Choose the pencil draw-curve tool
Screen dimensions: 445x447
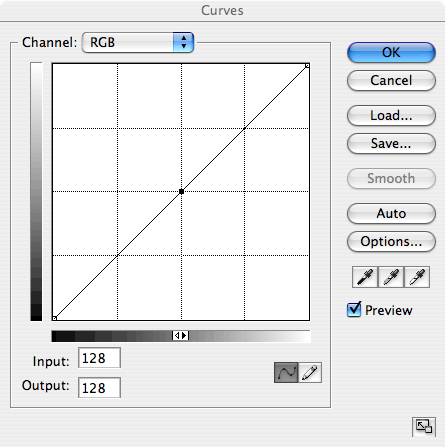(310, 372)
